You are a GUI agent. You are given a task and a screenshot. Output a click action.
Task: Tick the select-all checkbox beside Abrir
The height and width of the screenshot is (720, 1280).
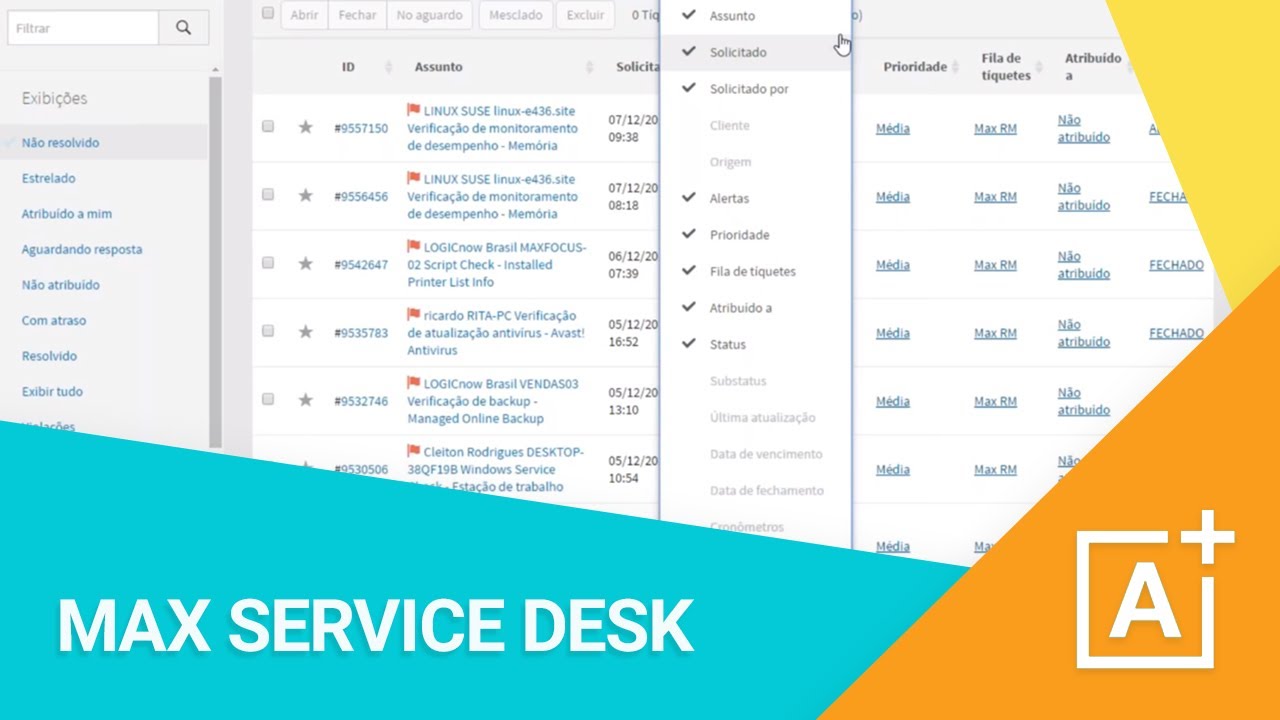[267, 13]
